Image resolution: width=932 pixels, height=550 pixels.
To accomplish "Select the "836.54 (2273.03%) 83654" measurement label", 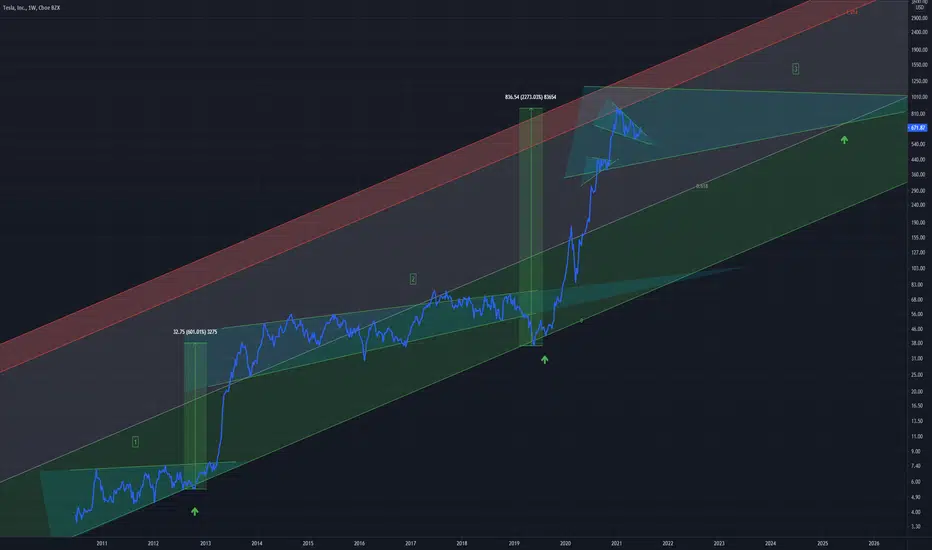I will 531,97.
